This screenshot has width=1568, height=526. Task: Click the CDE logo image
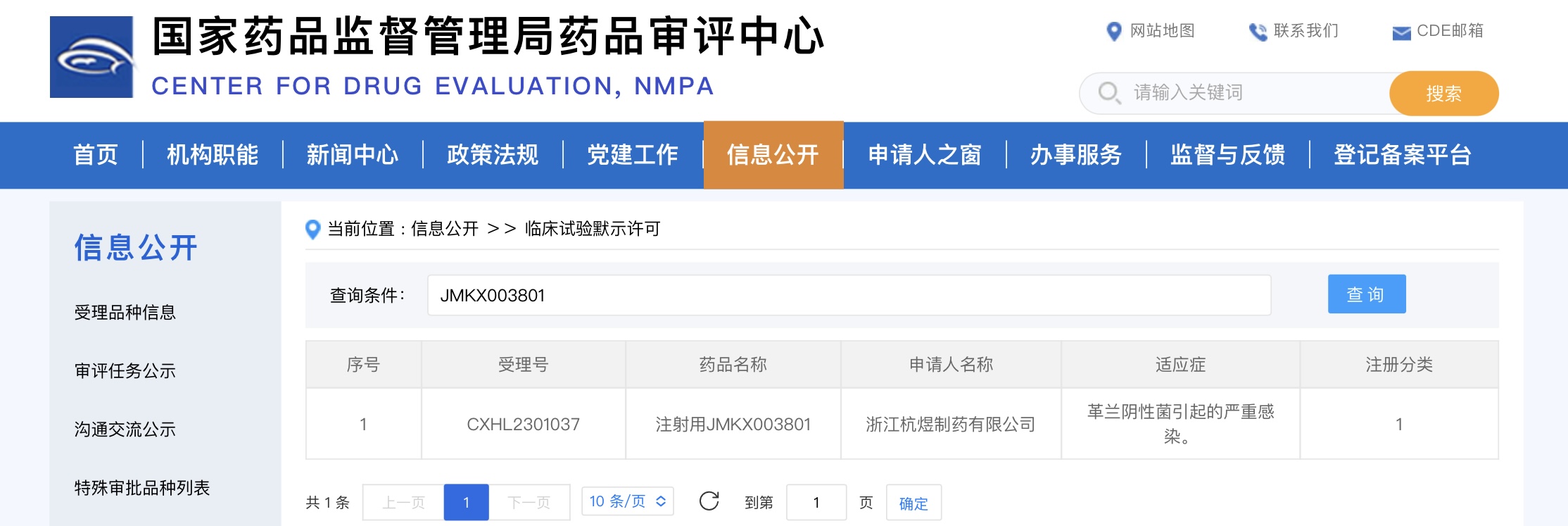pos(91,57)
